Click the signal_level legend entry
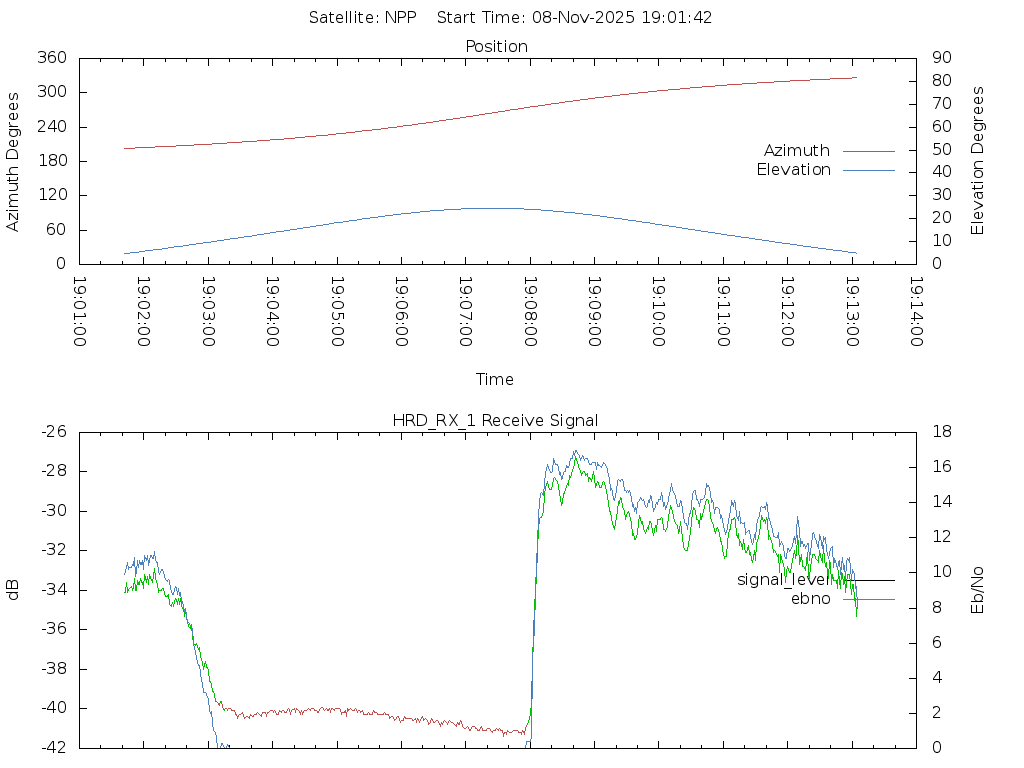Image resolution: width=1024 pixels, height=768 pixels. (783, 580)
